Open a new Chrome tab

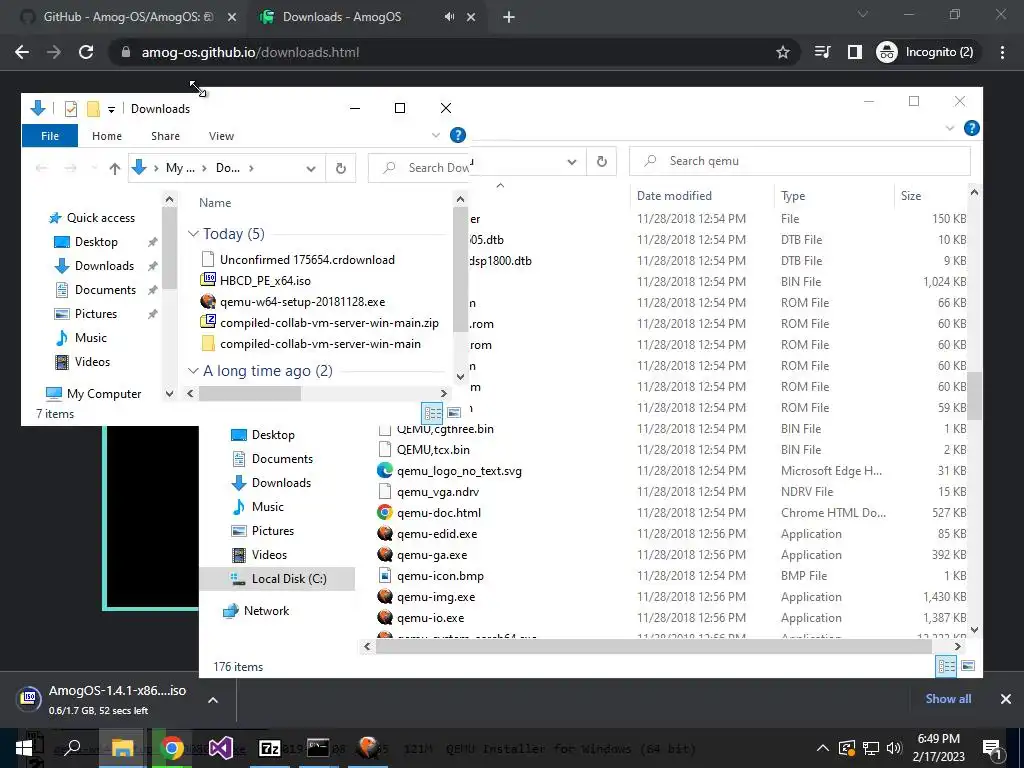click(509, 18)
